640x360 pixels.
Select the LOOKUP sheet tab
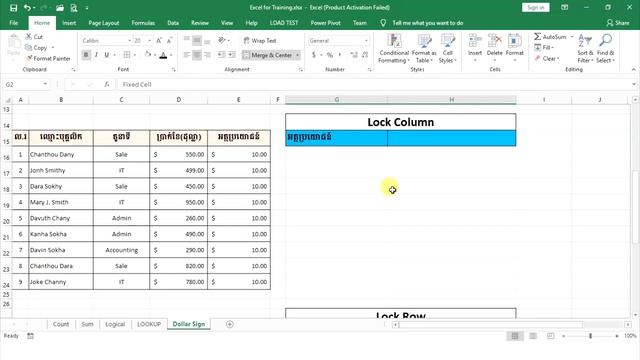pos(149,324)
